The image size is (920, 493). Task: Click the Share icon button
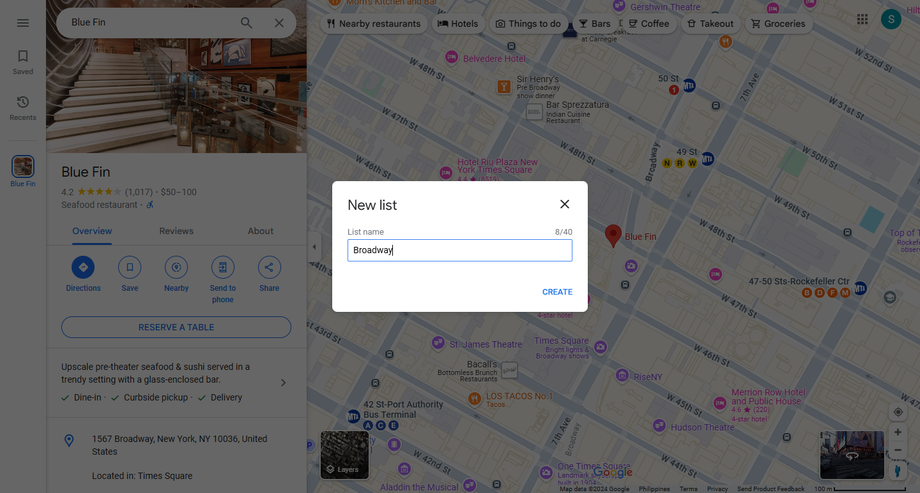(269, 267)
